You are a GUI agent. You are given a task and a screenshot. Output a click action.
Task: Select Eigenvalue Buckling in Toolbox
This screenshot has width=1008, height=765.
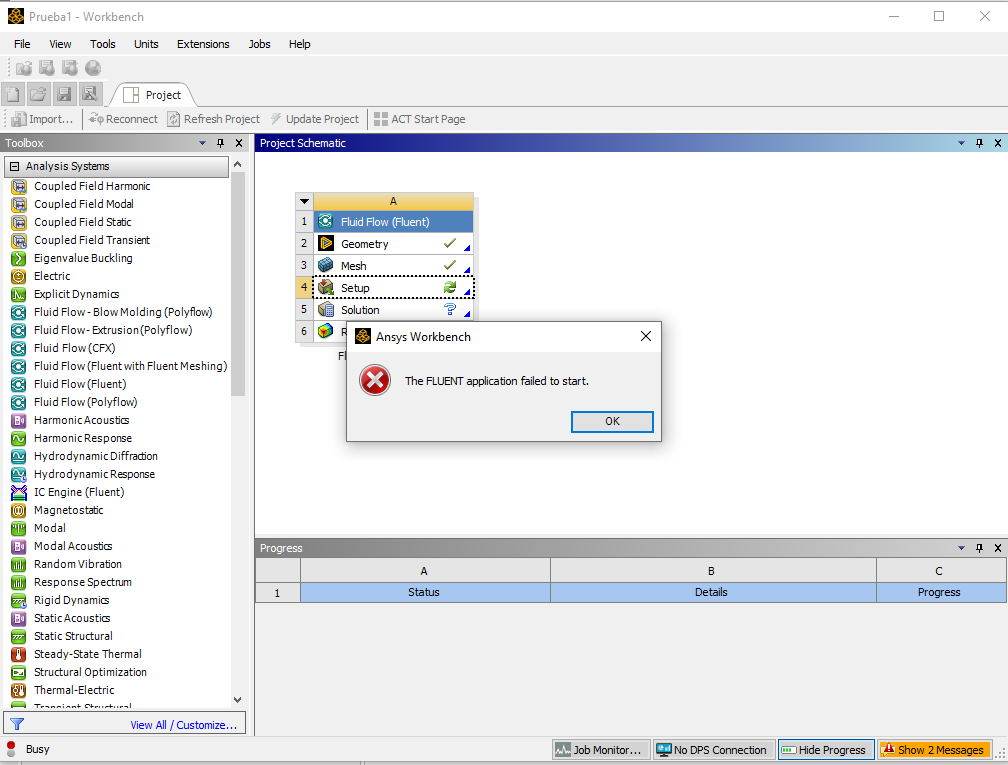point(83,258)
